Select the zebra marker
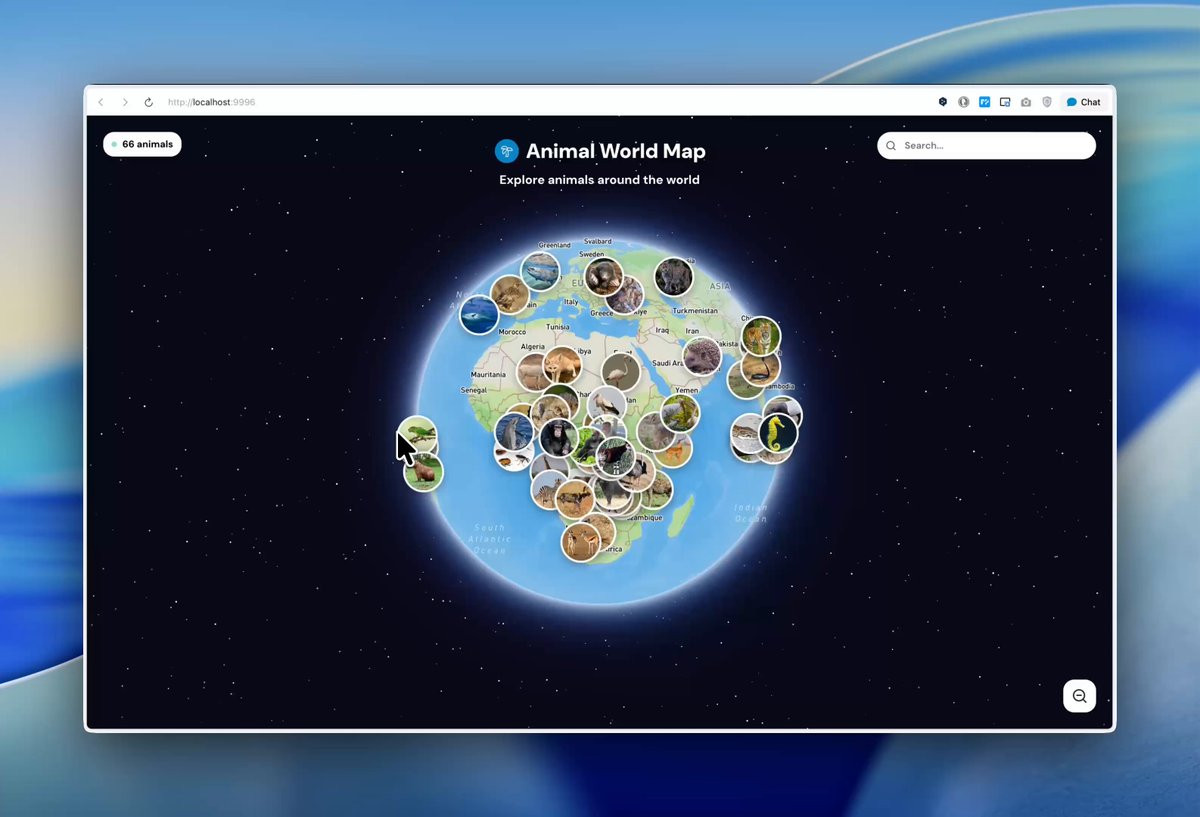This screenshot has height=817, width=1200. click(x=549, y=489)
